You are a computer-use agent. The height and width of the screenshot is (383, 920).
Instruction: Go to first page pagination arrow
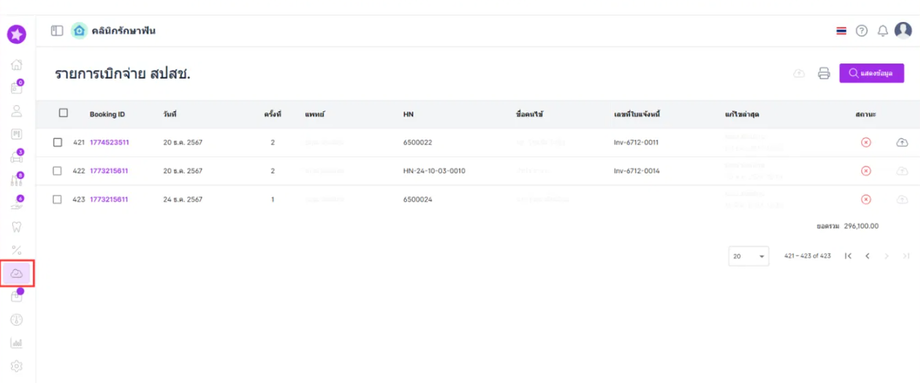click(848, 256)
